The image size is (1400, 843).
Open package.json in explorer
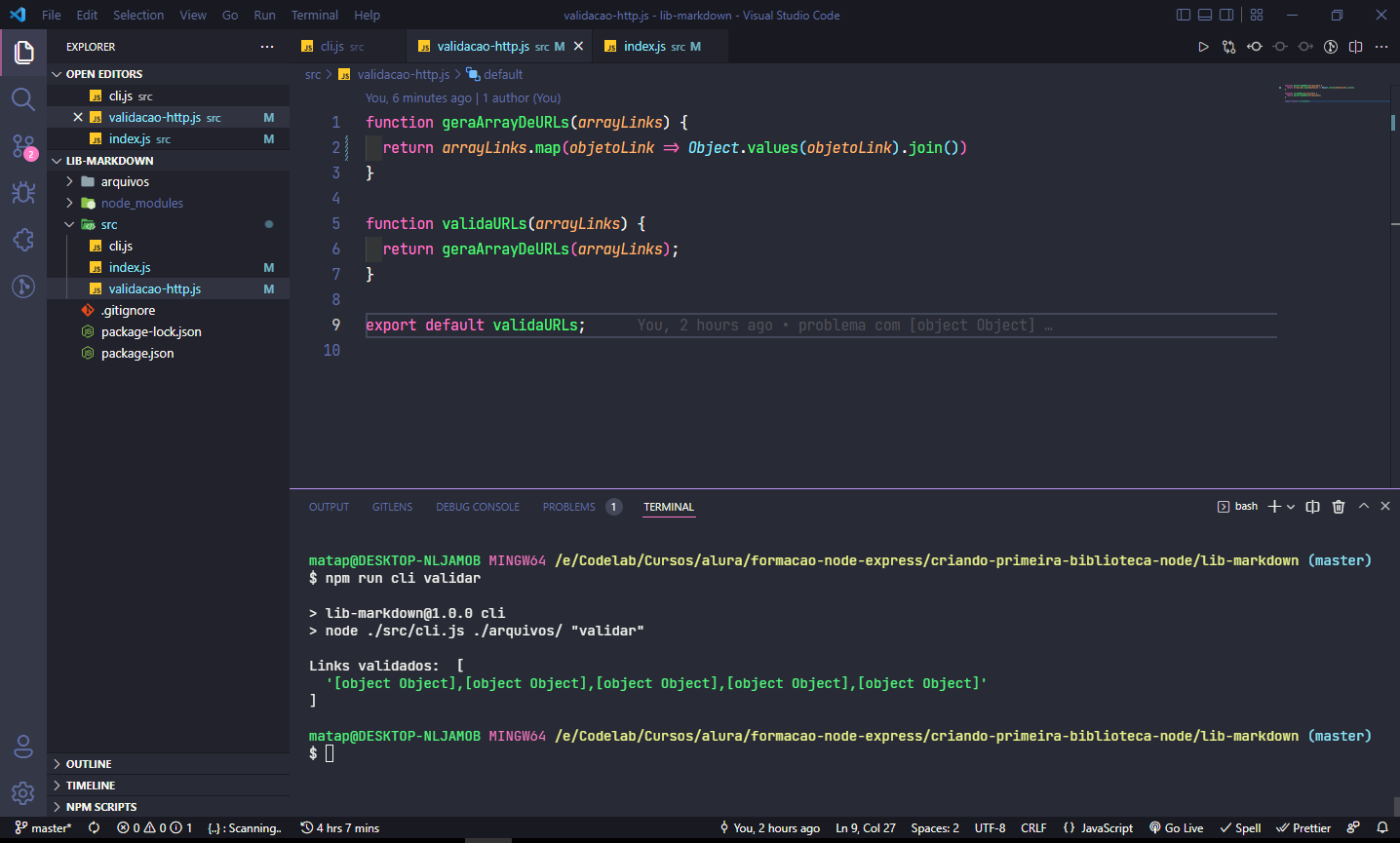click(168, 353)
